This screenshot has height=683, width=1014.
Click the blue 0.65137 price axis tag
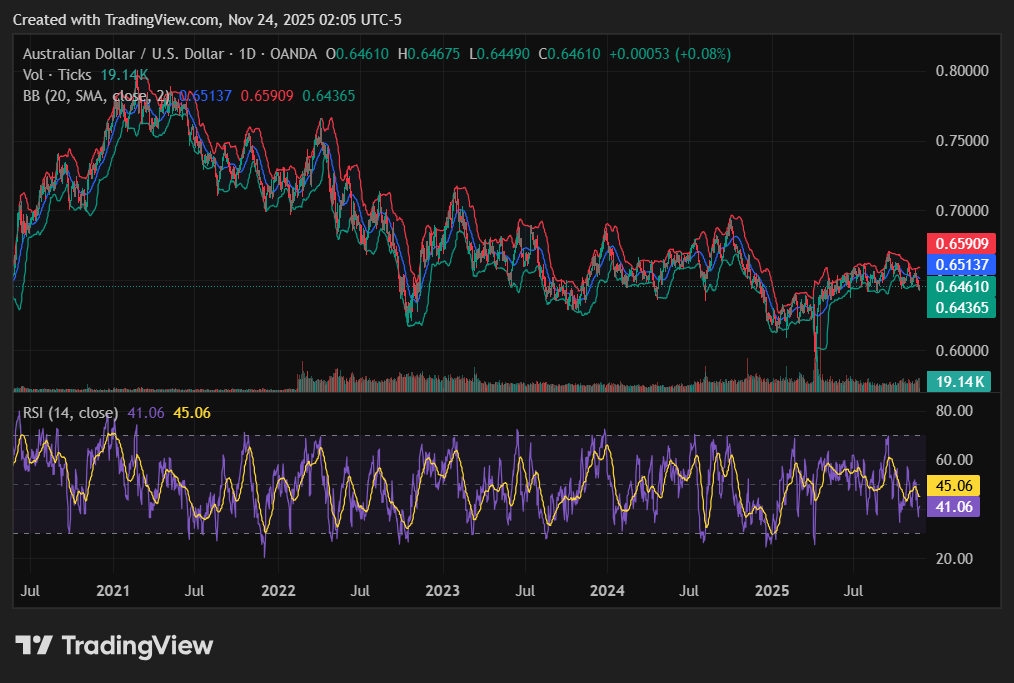[x=960, y=265]
